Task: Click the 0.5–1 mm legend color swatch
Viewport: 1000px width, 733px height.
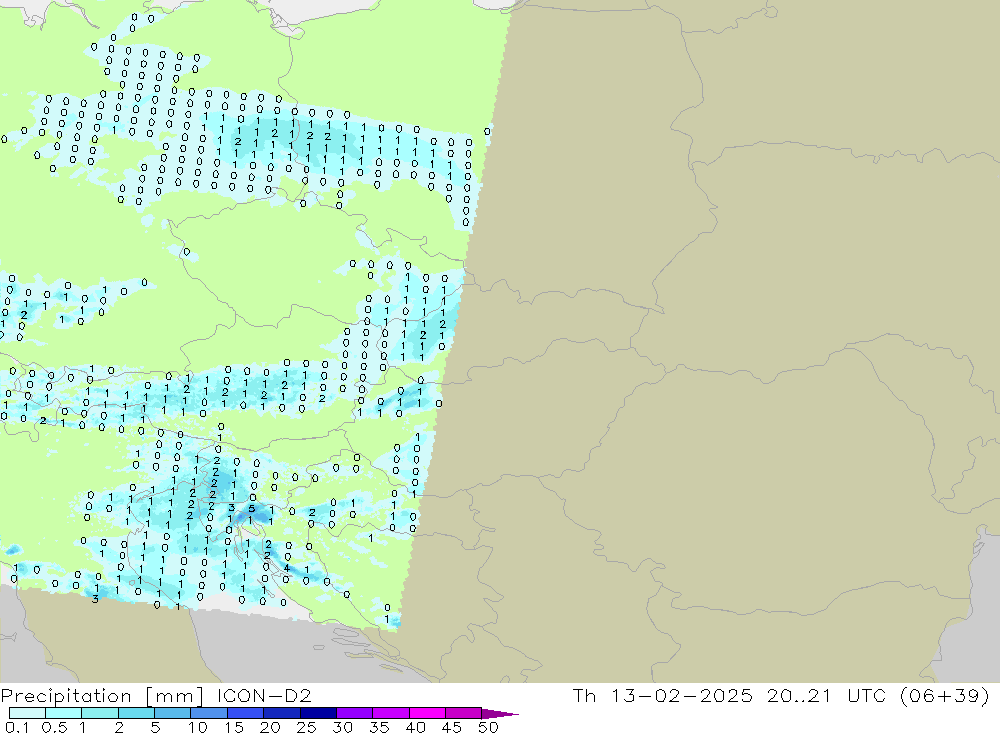Action: 63,713
